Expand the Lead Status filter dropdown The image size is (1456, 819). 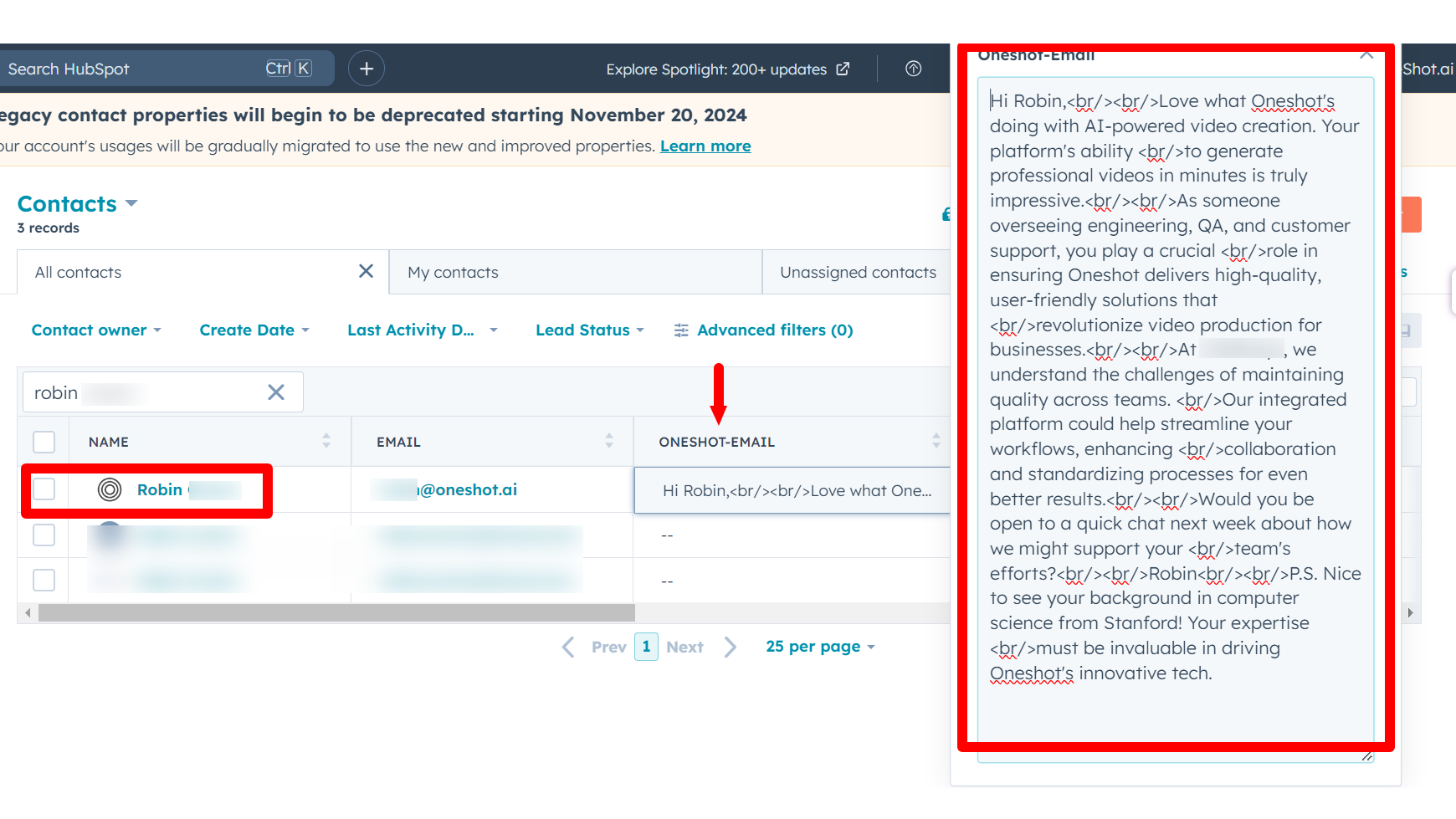coord(590,330)
